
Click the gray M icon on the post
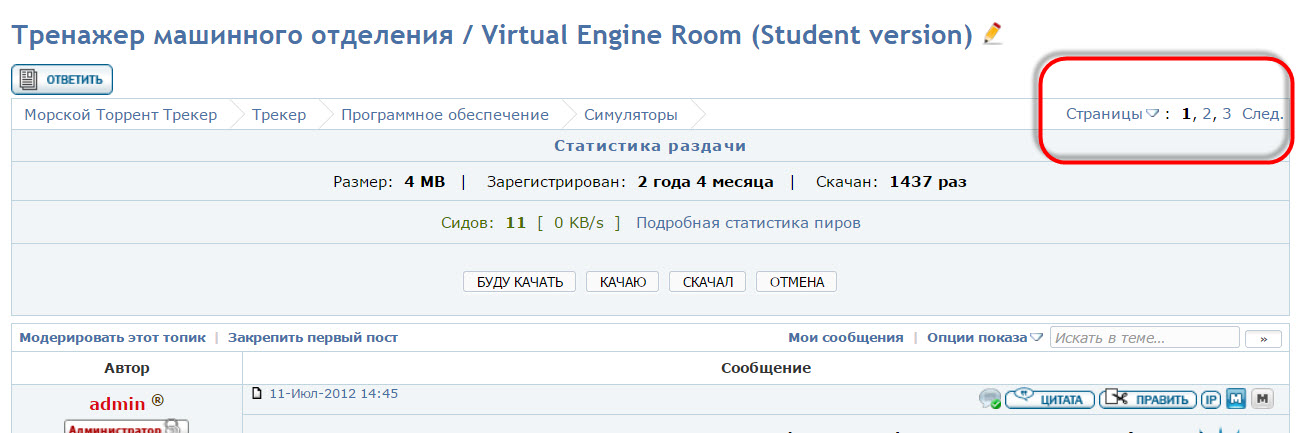pyautogui.click(x=1262, y=399)
